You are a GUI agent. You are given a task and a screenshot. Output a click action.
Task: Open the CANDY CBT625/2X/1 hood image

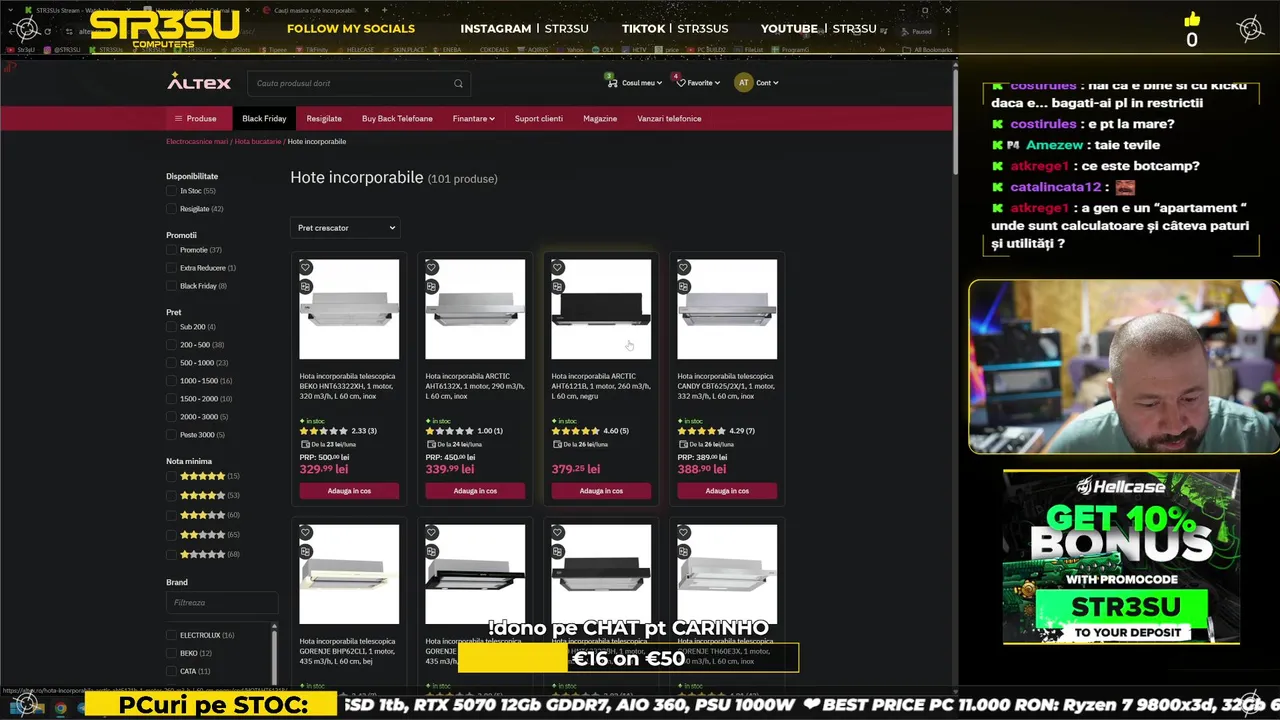click(727, 309)
